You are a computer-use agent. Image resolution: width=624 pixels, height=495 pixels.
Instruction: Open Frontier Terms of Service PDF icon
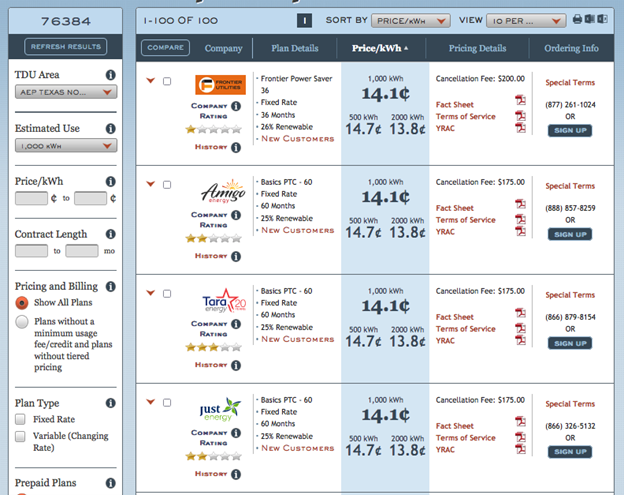point(521,116)
